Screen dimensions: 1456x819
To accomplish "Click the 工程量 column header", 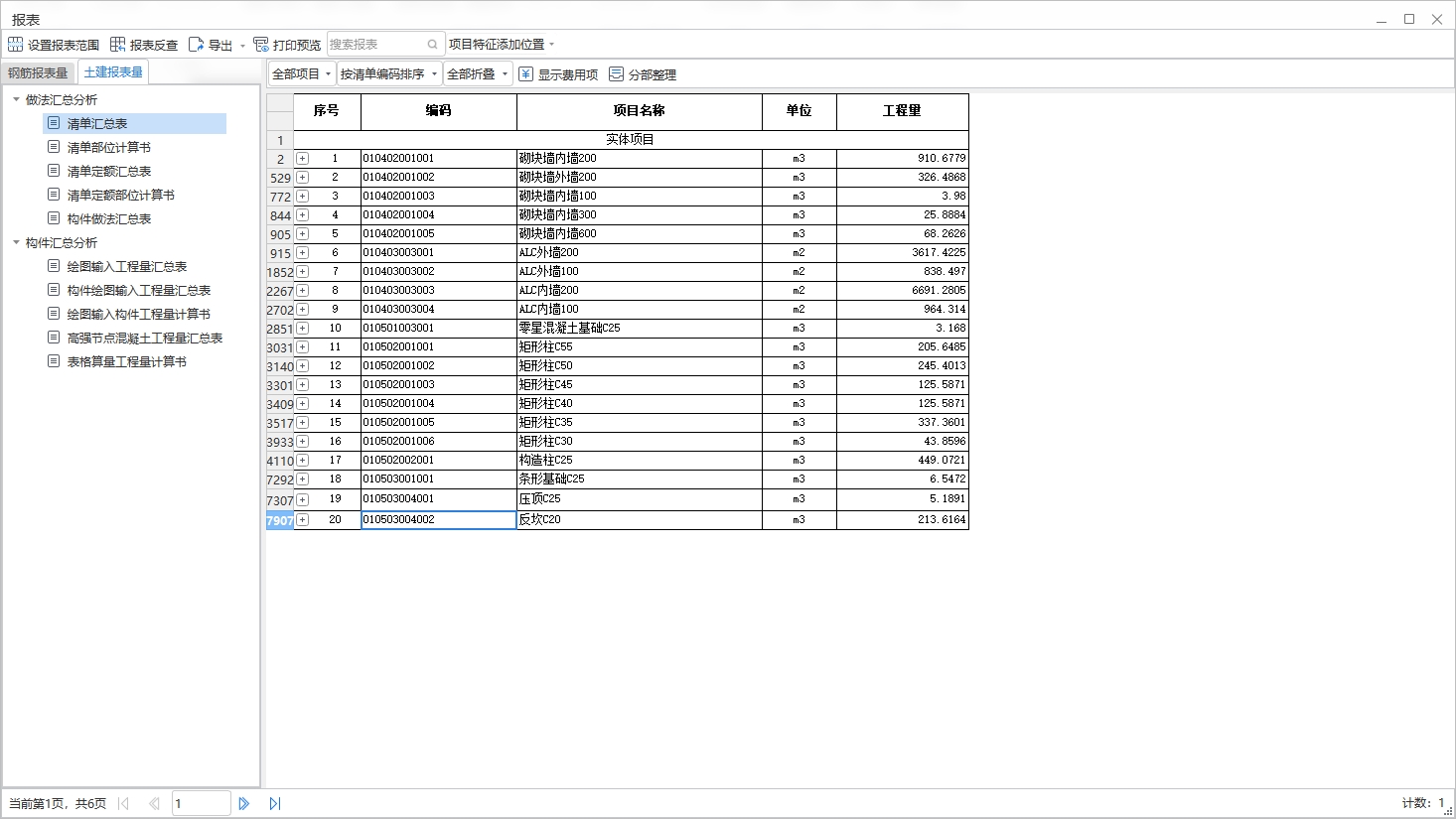I will (x=903, y=111).
